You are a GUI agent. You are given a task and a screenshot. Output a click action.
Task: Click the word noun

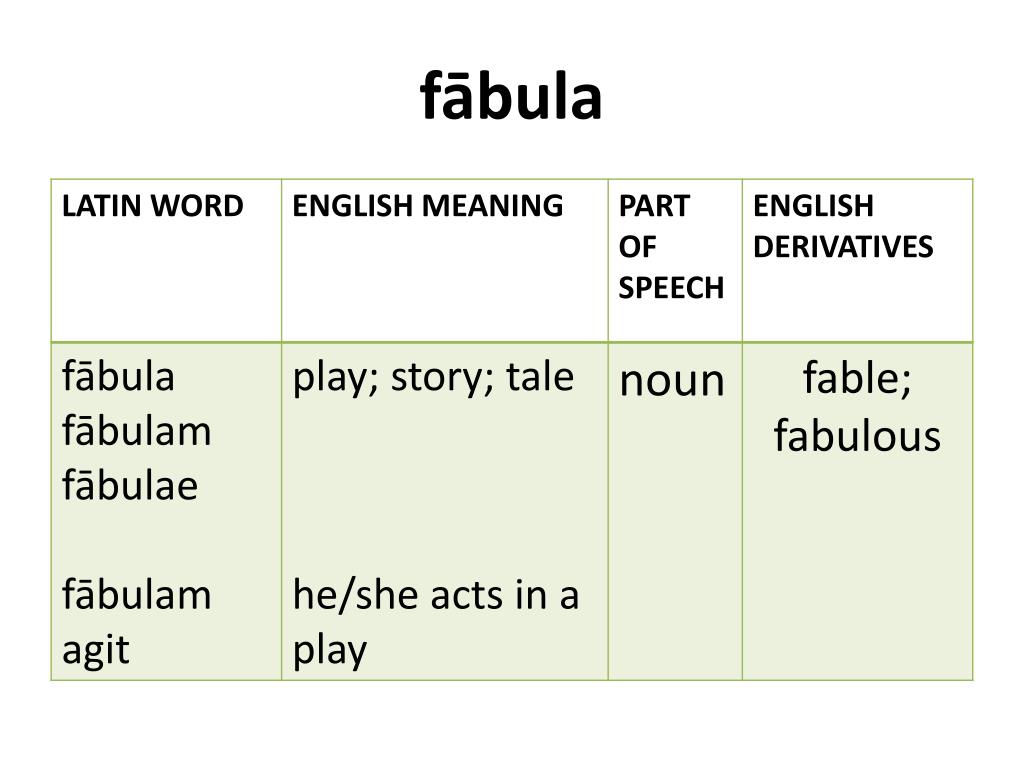tap(672, 381)
